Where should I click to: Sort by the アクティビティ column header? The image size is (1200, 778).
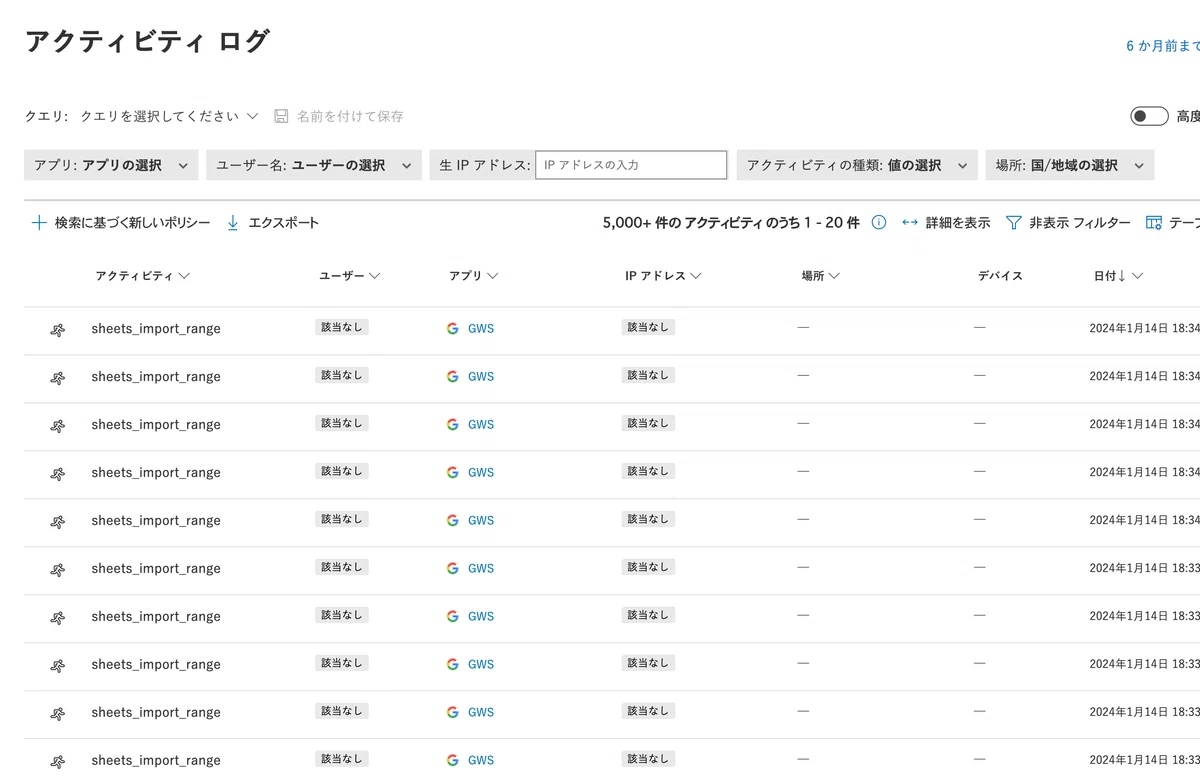click(143, 276)
